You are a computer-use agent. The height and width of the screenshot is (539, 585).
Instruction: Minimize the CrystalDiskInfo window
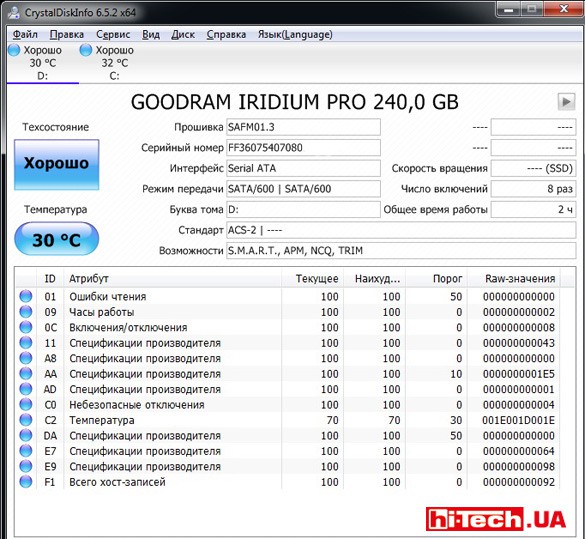coord(509,9)
